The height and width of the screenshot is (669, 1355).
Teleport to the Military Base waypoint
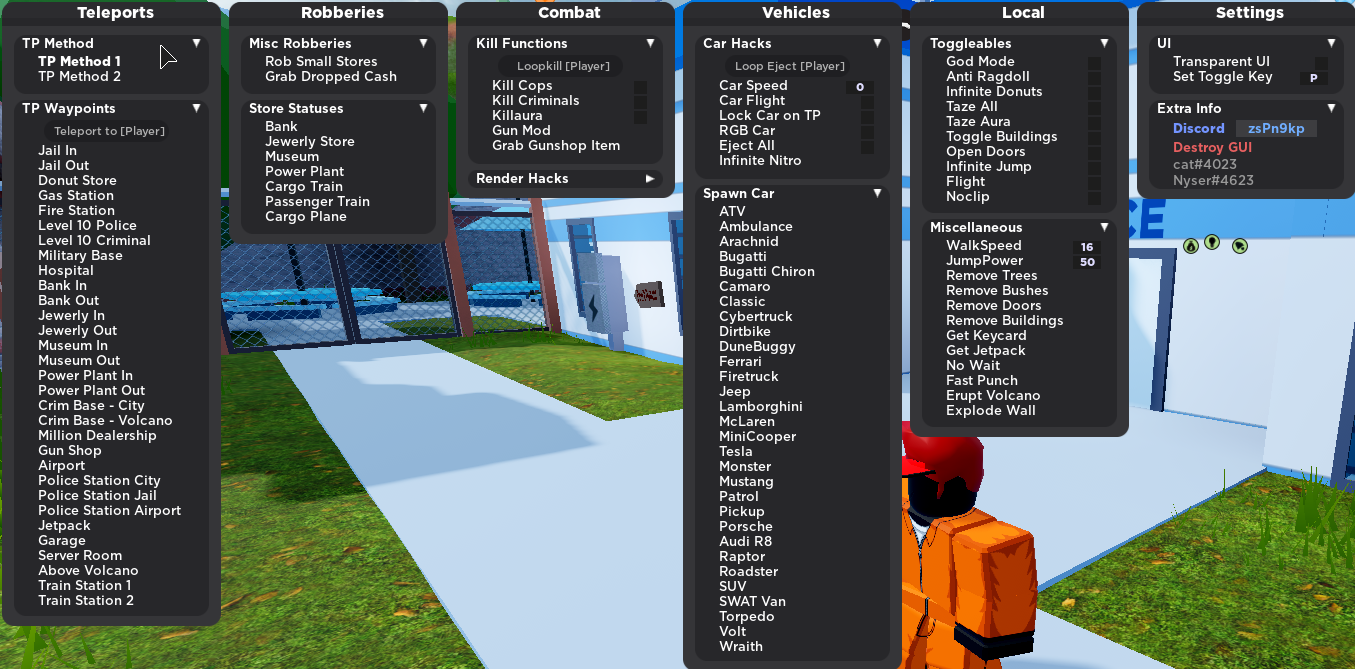coord(80,256)
